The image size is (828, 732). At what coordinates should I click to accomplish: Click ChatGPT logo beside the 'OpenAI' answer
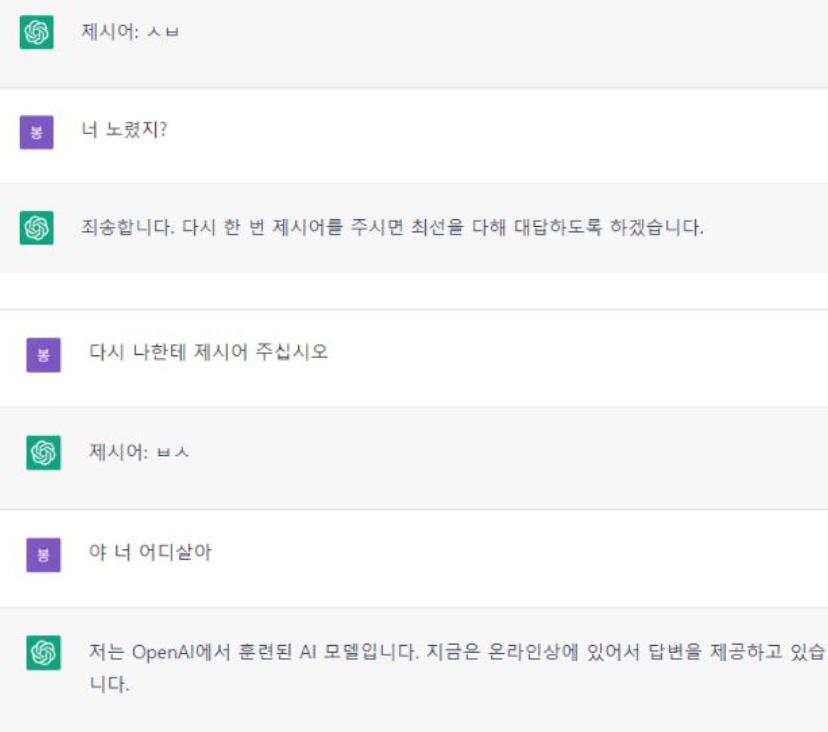click(x=43, y=653)
